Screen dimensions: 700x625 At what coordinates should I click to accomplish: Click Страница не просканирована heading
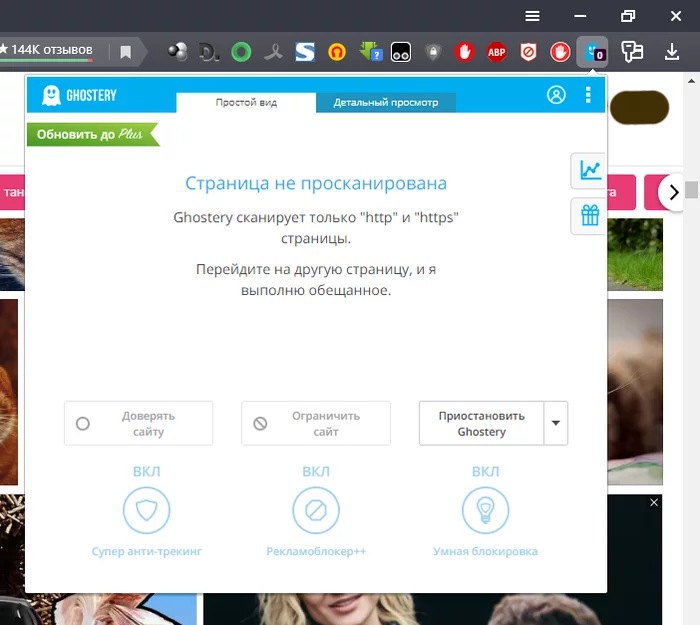(x=316, y=183)
